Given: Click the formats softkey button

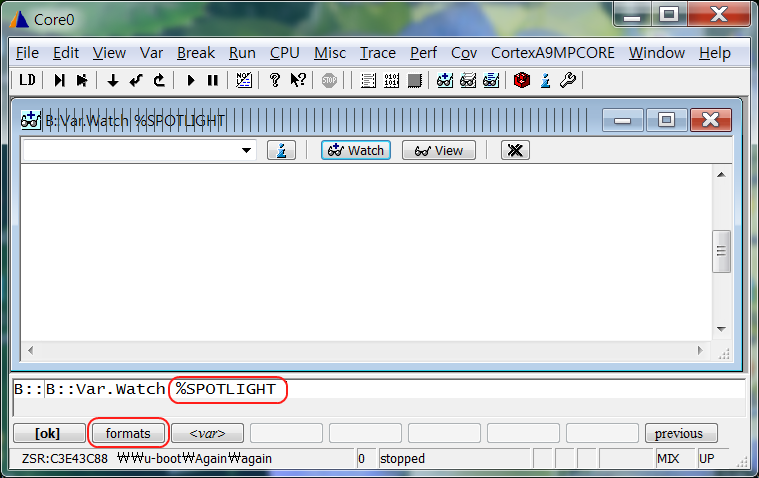Looking at the screenshot, I should [128, 433].
